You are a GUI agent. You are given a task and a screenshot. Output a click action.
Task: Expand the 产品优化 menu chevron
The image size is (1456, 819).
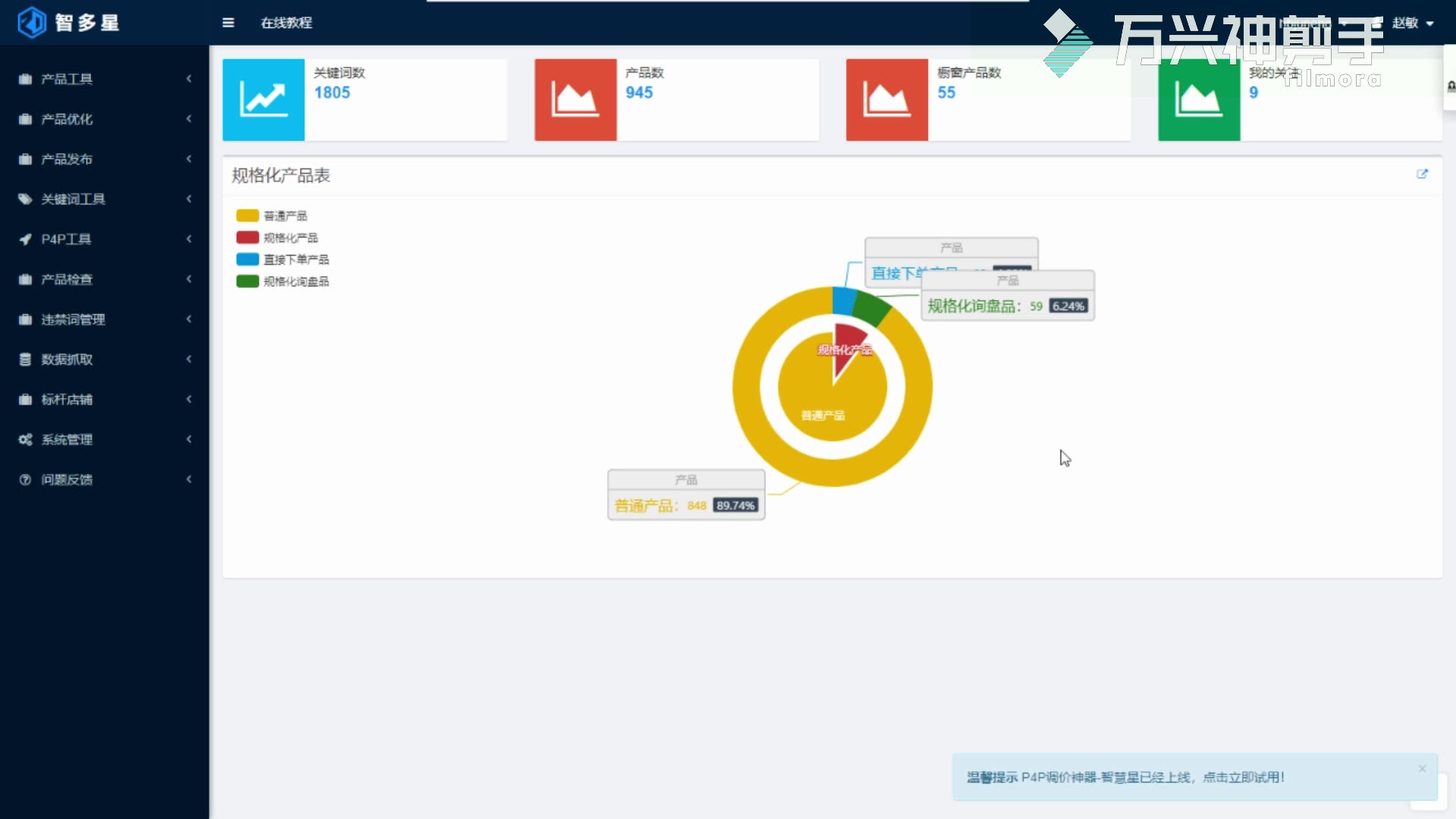[x=189, y=119]
